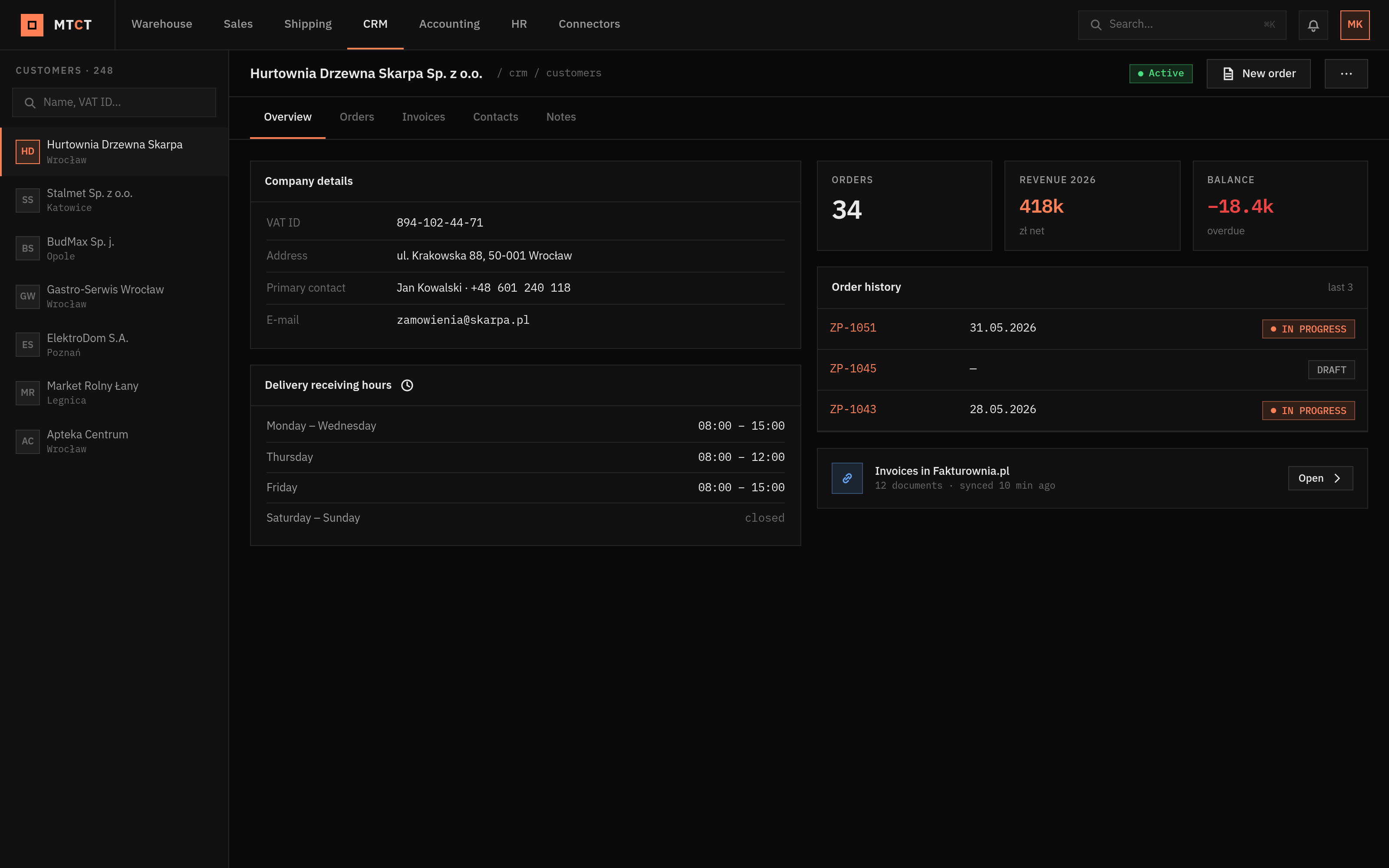Select the SS avatar for Stalmet
Screen dimensions: 1389x868
pos(27,200)
